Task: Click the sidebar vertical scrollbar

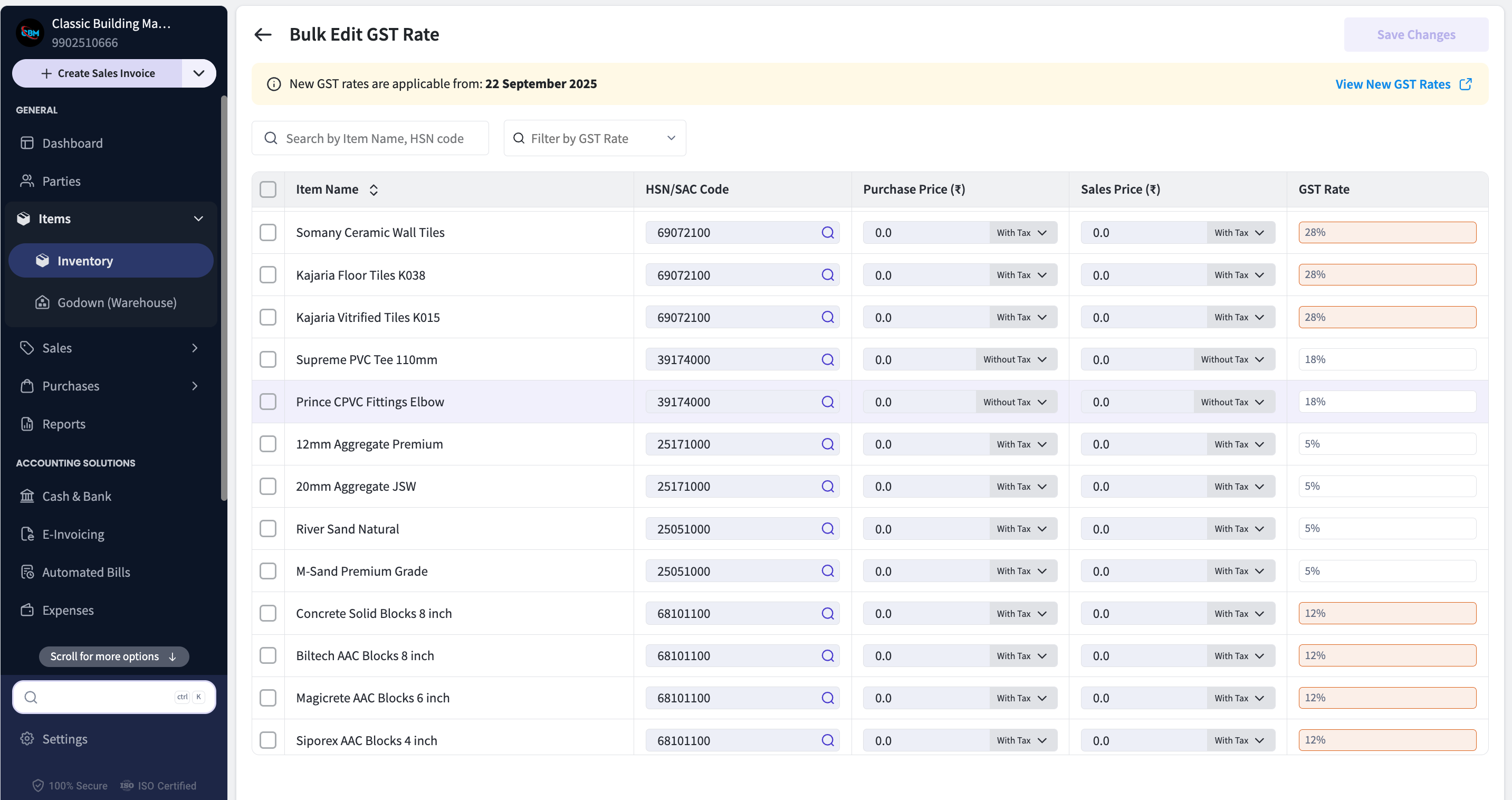Action: point(224,299)
